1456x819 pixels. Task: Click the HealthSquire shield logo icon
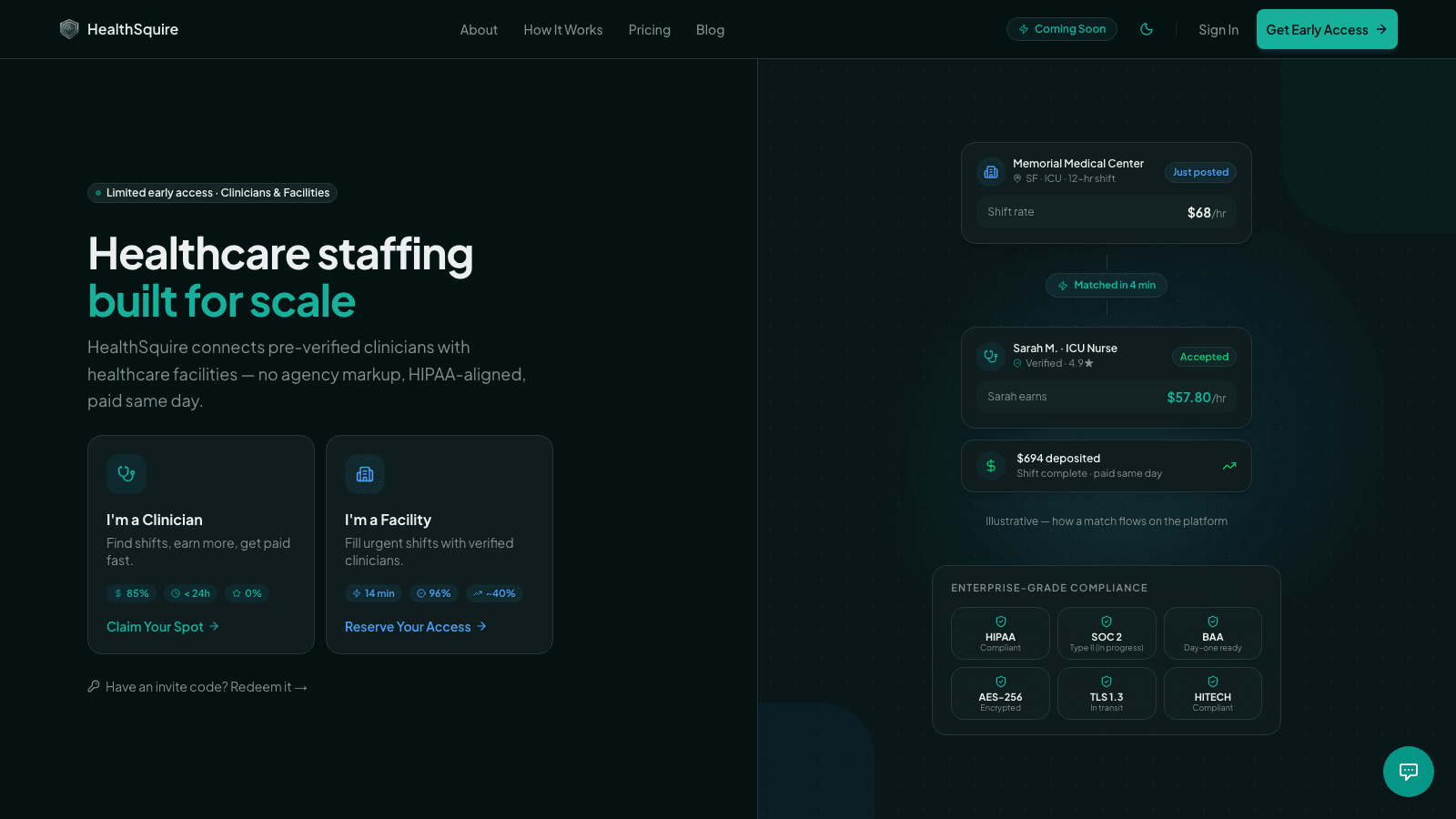pos(69,29)
